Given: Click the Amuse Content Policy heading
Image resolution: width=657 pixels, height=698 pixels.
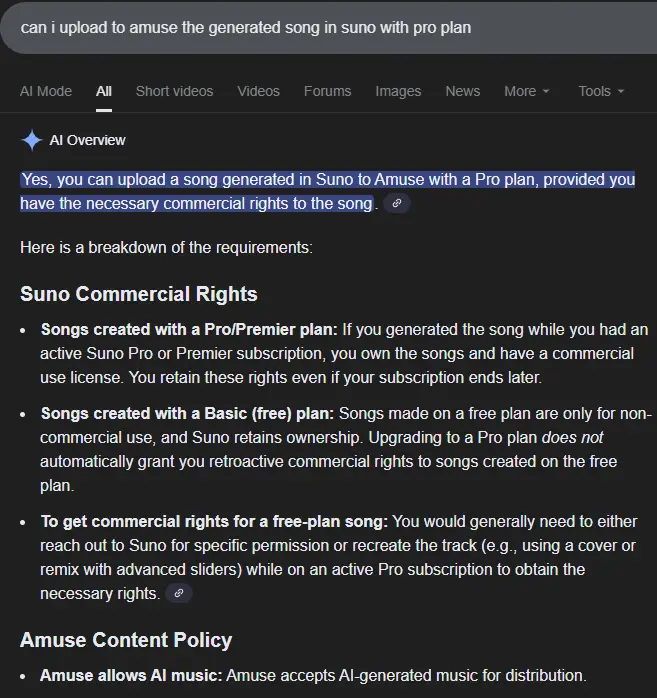Looking at the screenshot, I should 126,640.
